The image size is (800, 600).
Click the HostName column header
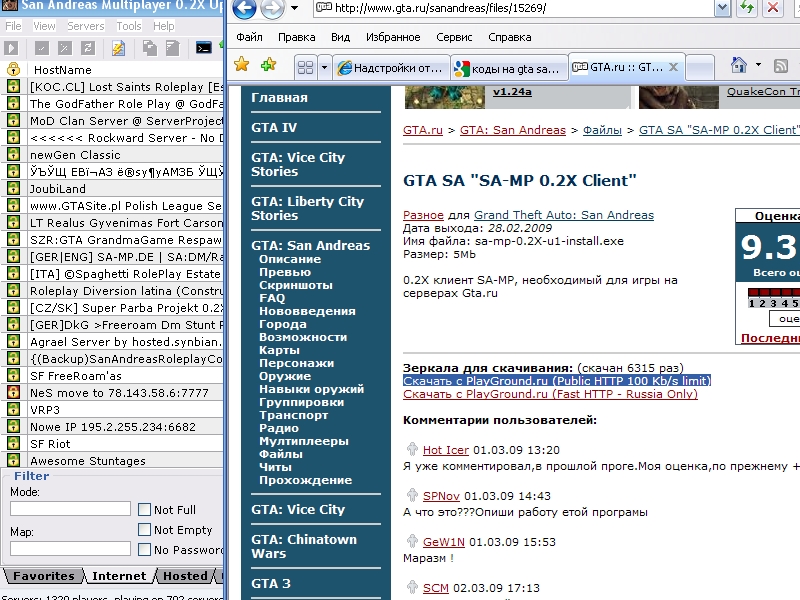(x=63, y=70)
